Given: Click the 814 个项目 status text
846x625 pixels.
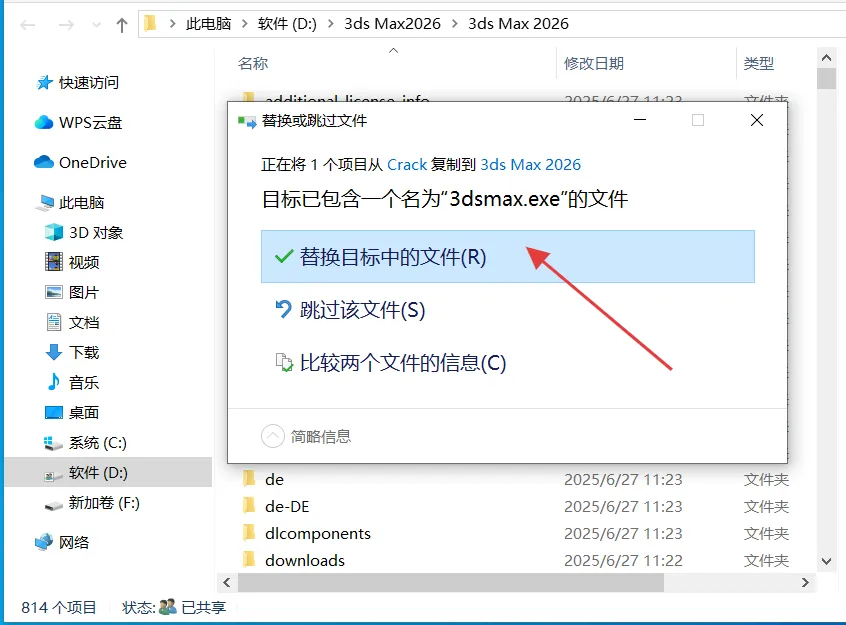Looking at the screenshot, I should click(x=59, y=608).
